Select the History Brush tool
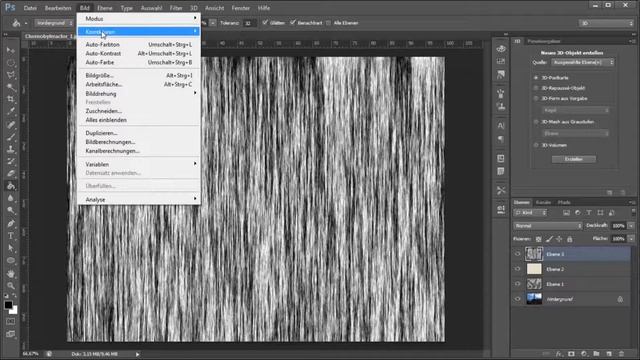This screenshot has width=640, height=360. 11,161
